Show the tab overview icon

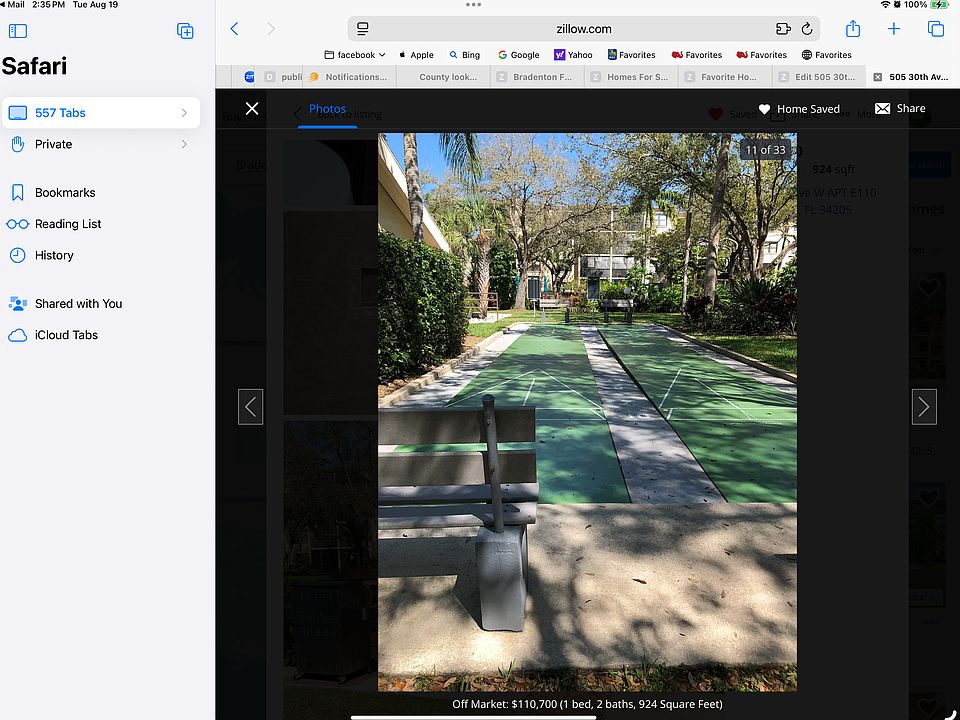click(x=936, y=29)
